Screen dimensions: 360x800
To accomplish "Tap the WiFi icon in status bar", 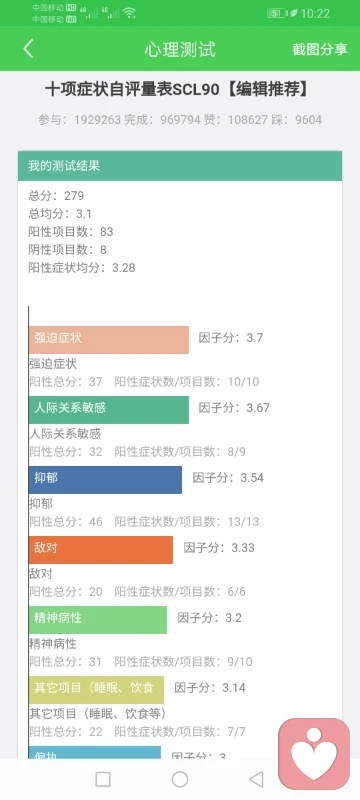I will (130, 13).
